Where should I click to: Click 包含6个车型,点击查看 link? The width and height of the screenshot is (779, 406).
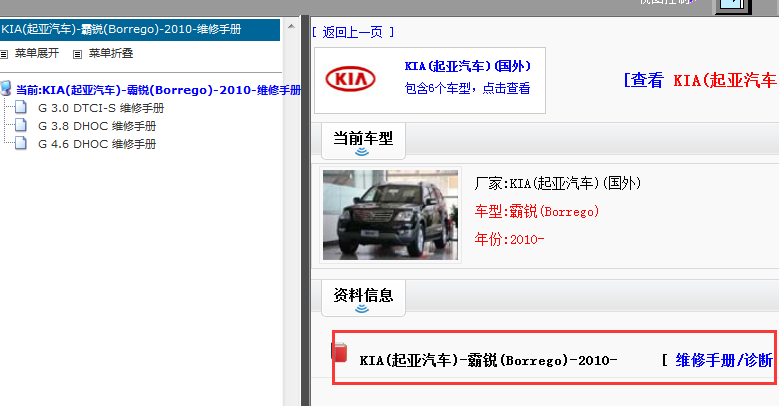(x=467, y=88)
